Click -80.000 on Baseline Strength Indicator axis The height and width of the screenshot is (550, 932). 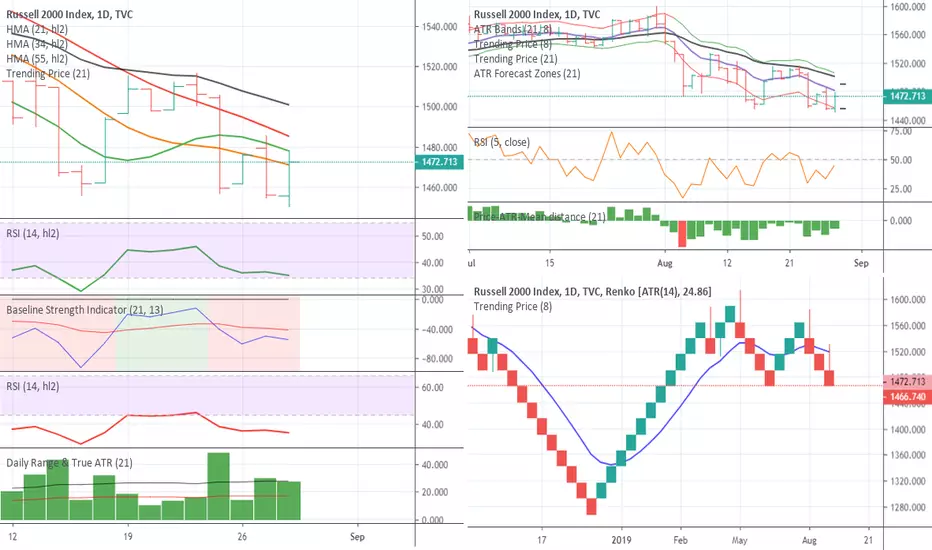pos(437,359)
